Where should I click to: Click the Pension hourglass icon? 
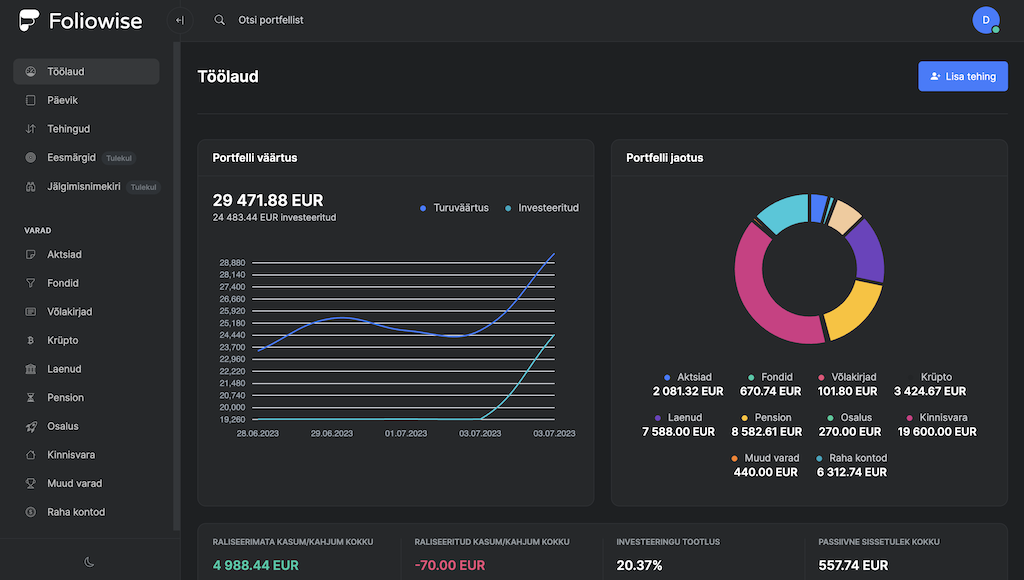[31, 397]
